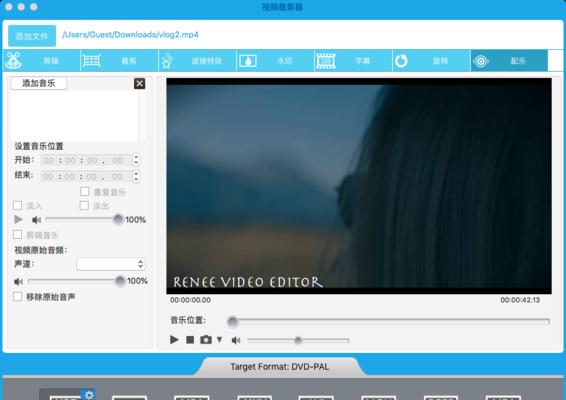Viewport: 566px width, 400px height.
Task: Click the 结束 end time stepper arrows
Action: pyautogui.click(x=136, y=176)
